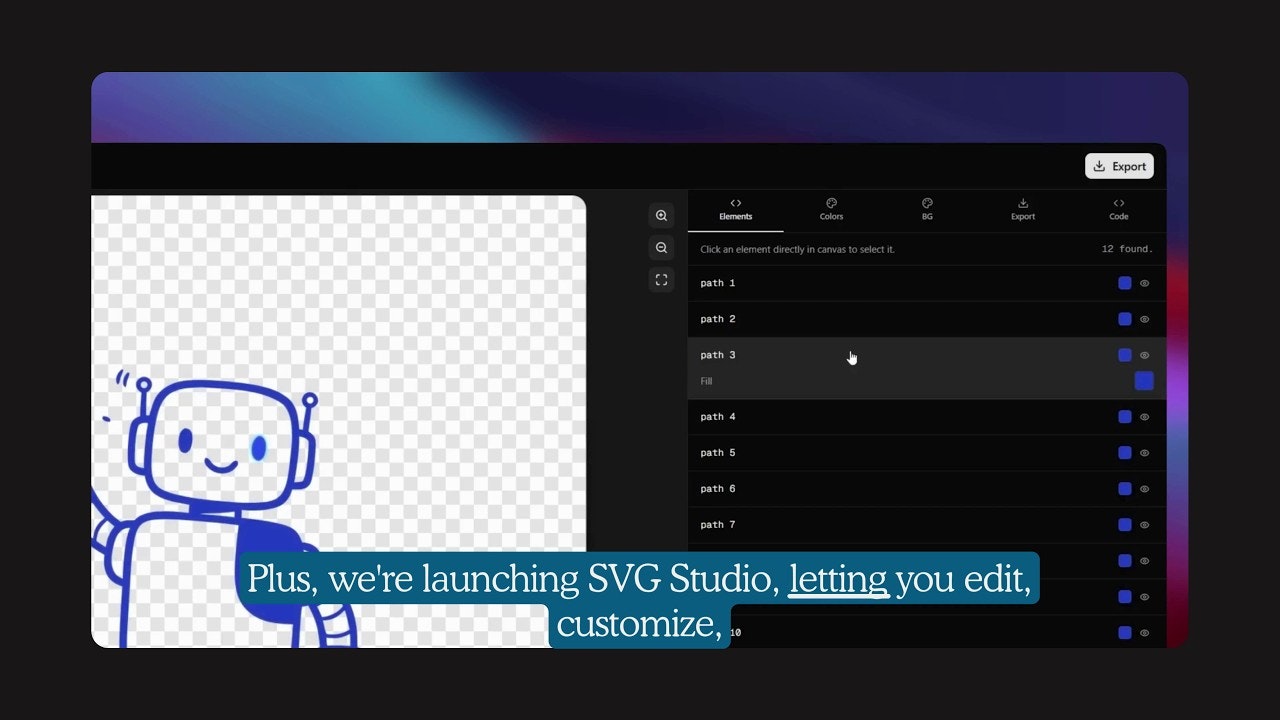This screenshot has width=1280, height=720.
Task: Click the zoom out magnifier icon
Action: (661, 248)
